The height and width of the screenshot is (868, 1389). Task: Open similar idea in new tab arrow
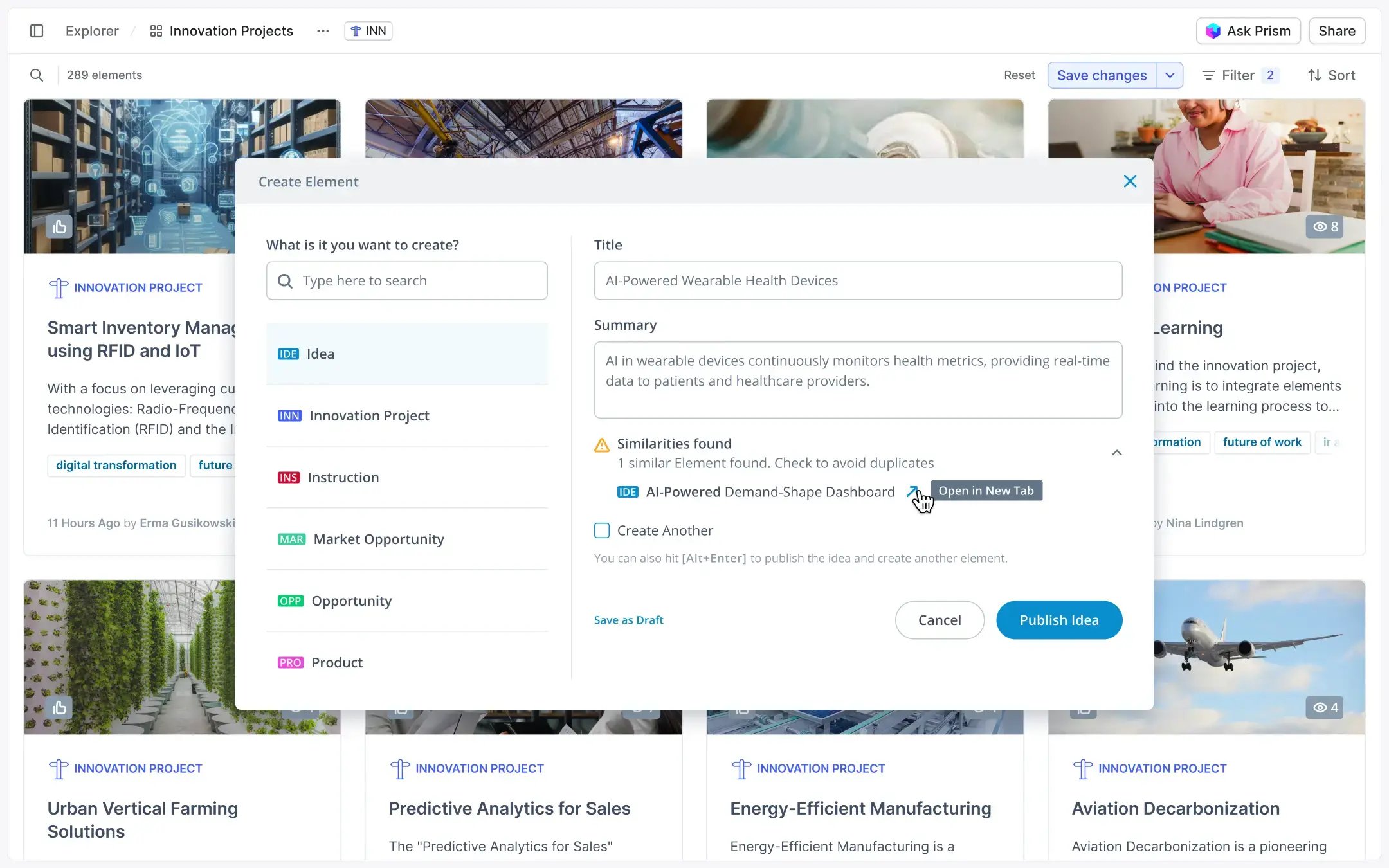coord(912,492)
